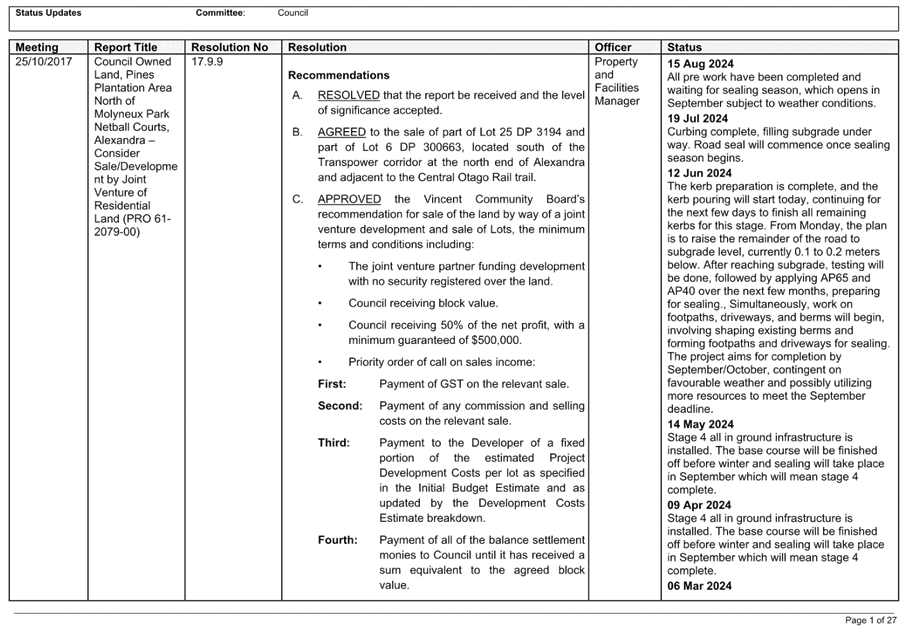The image size is (907, 626).
Task: Click the 'Recommendations' heading
Action: (339, 75)
